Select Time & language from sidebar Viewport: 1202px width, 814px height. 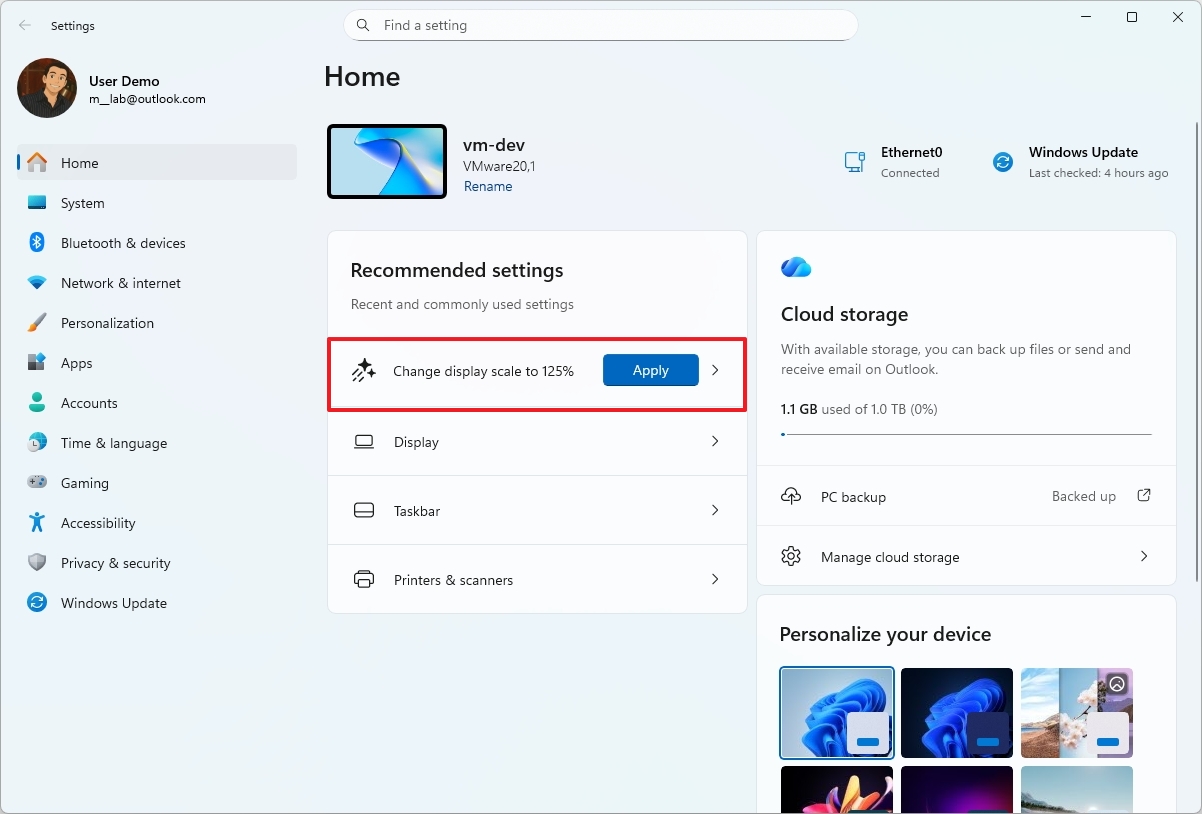pyautogui.click(x=38, y=443)
